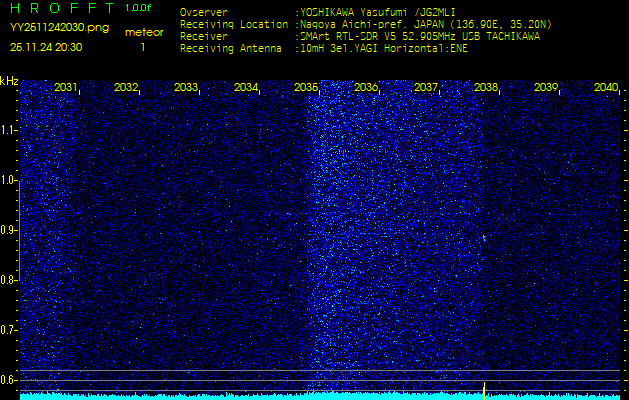
Task: Click the date stamp 25.11.24 20:30
Action: click(46, 47)
